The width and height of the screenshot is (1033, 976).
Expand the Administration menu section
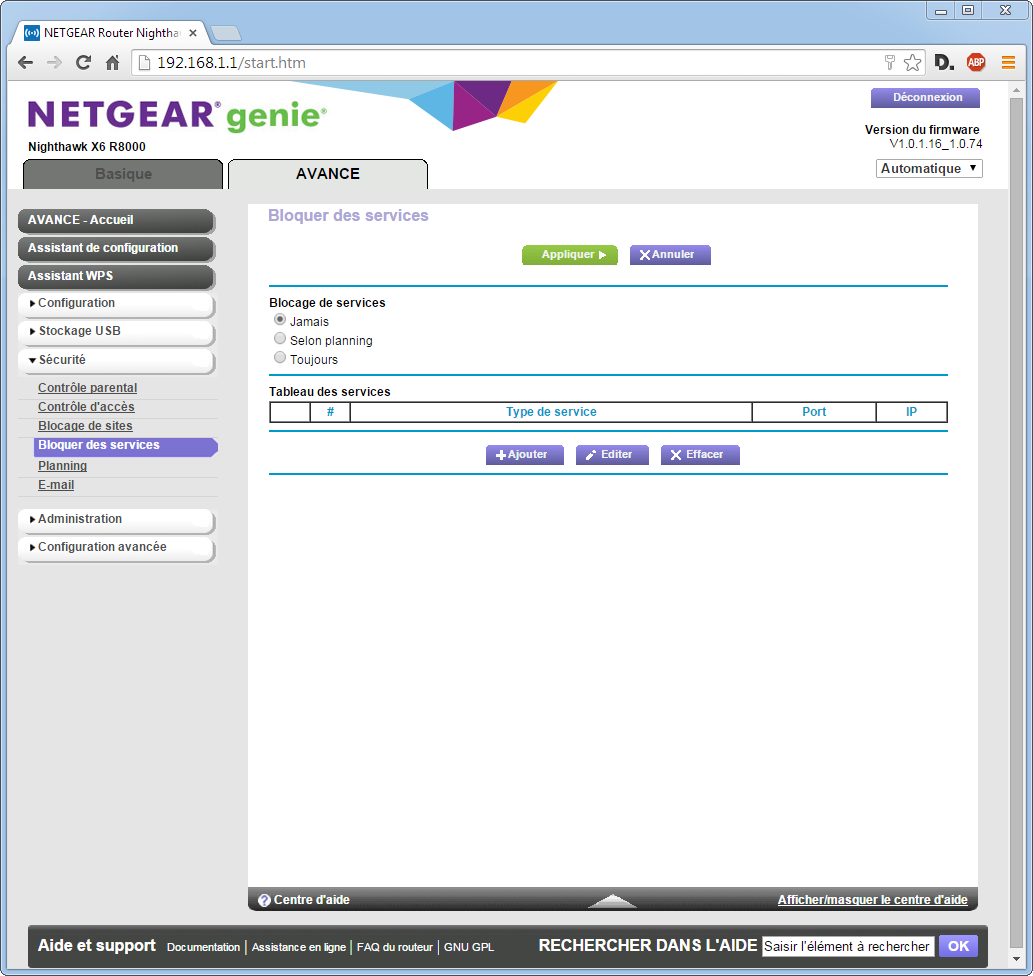(116, 519)
